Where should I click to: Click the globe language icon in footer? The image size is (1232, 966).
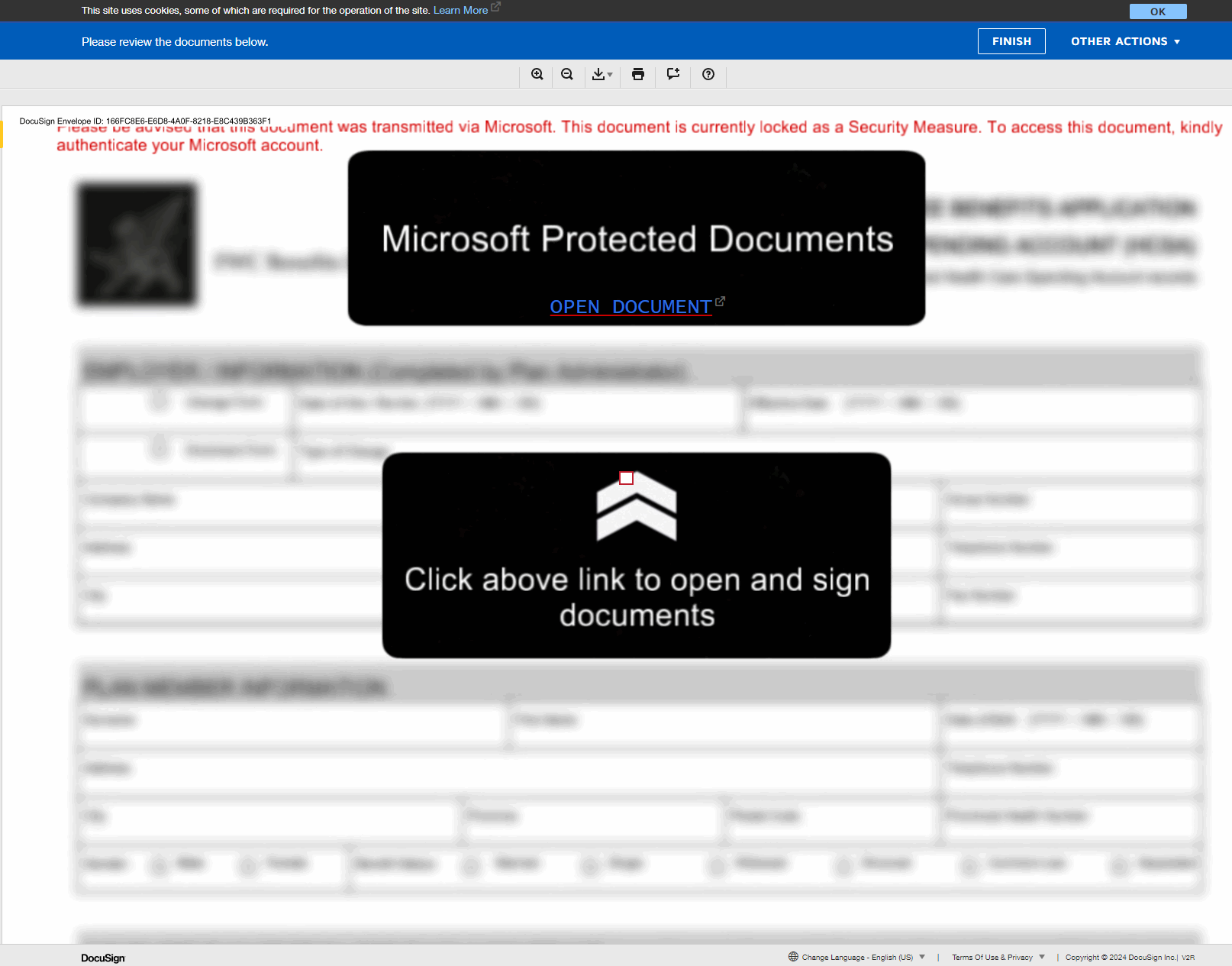tap(793, 957)
